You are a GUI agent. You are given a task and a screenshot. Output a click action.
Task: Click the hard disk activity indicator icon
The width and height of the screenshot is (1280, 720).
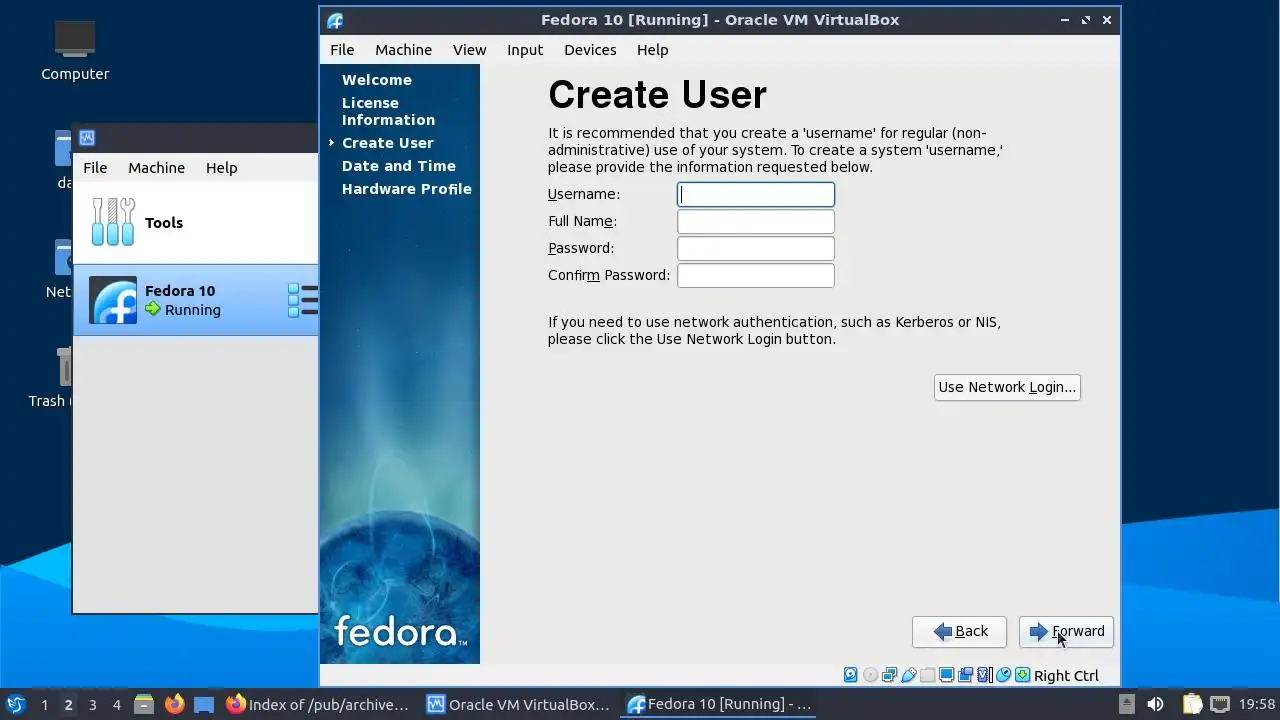coord(851,675)
